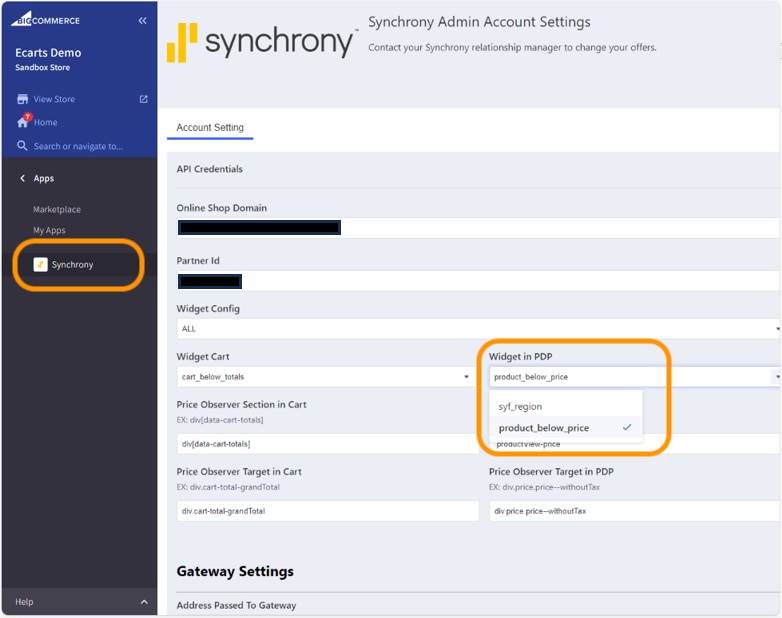Click Ecarts Demo store name
Viewport: 782px width, 618px height.
pos(48,53)
